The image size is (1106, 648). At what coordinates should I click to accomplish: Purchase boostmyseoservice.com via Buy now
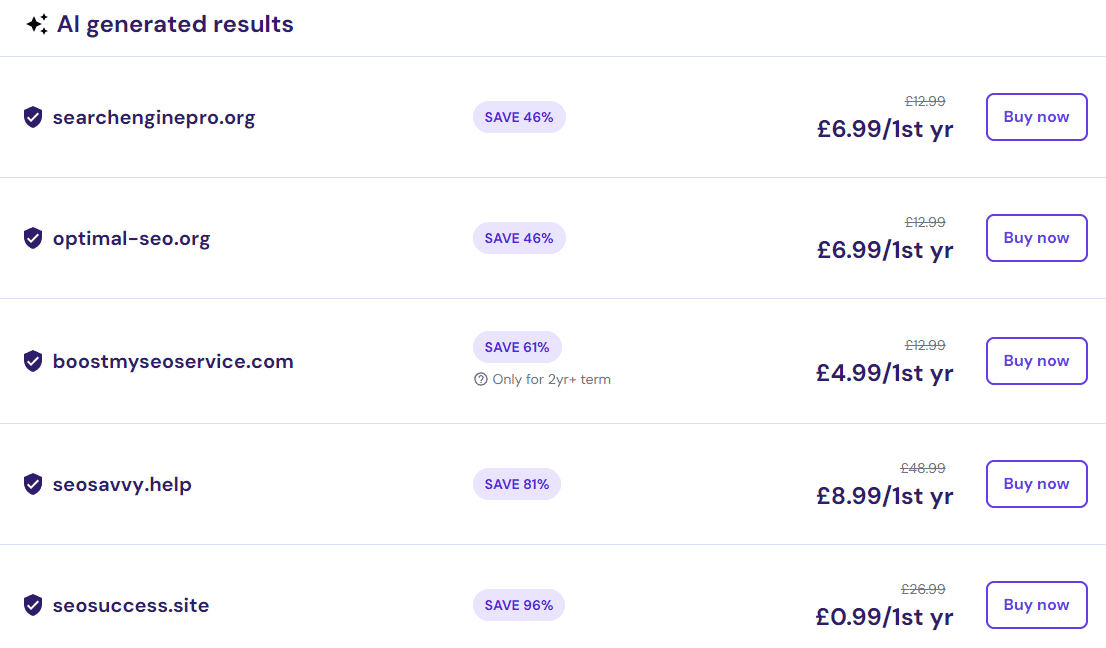coord(1036,361)
